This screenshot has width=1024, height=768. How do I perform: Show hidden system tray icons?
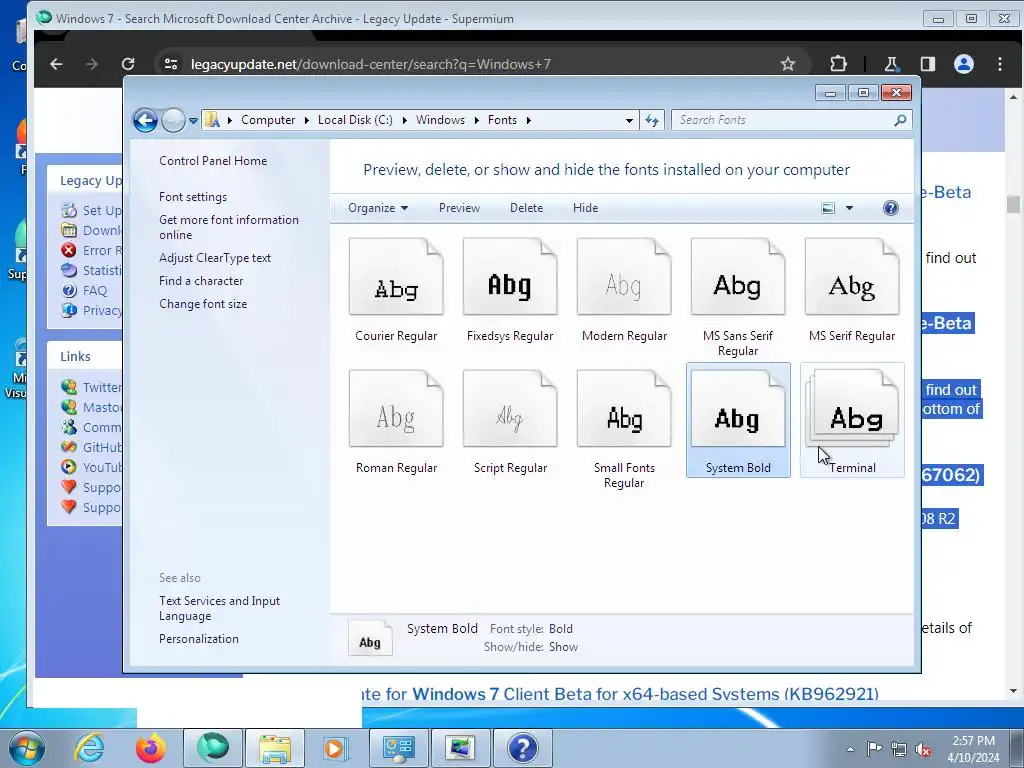click(850, 749)
